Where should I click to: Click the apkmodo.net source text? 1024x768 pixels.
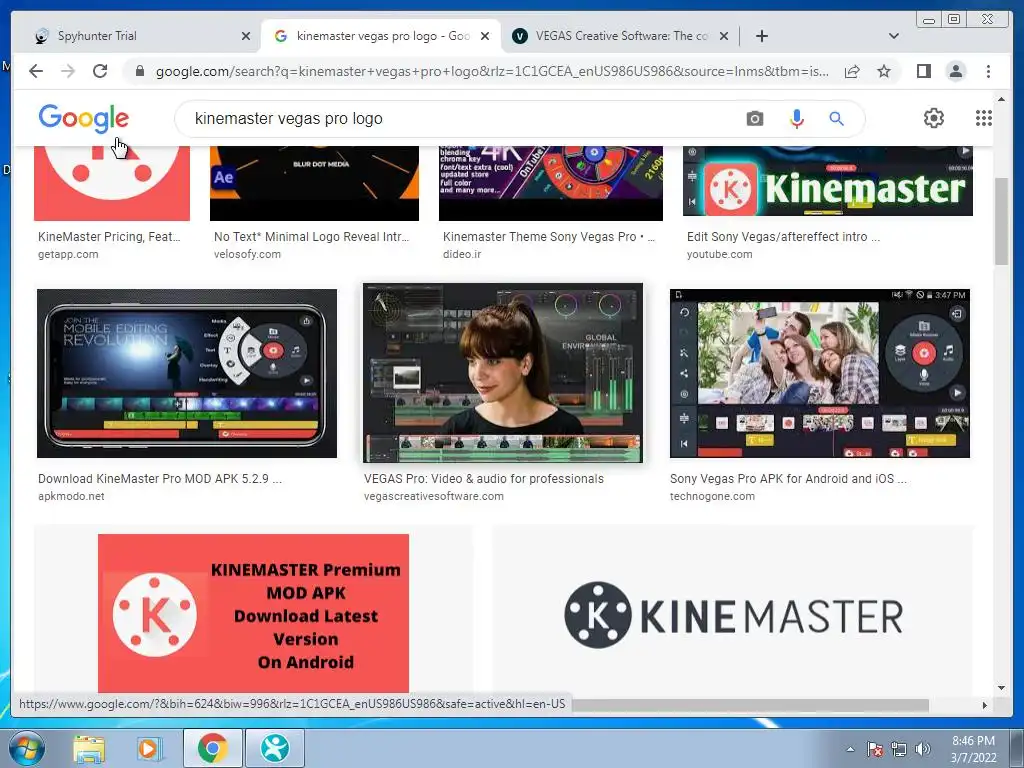tap(71, 496)
